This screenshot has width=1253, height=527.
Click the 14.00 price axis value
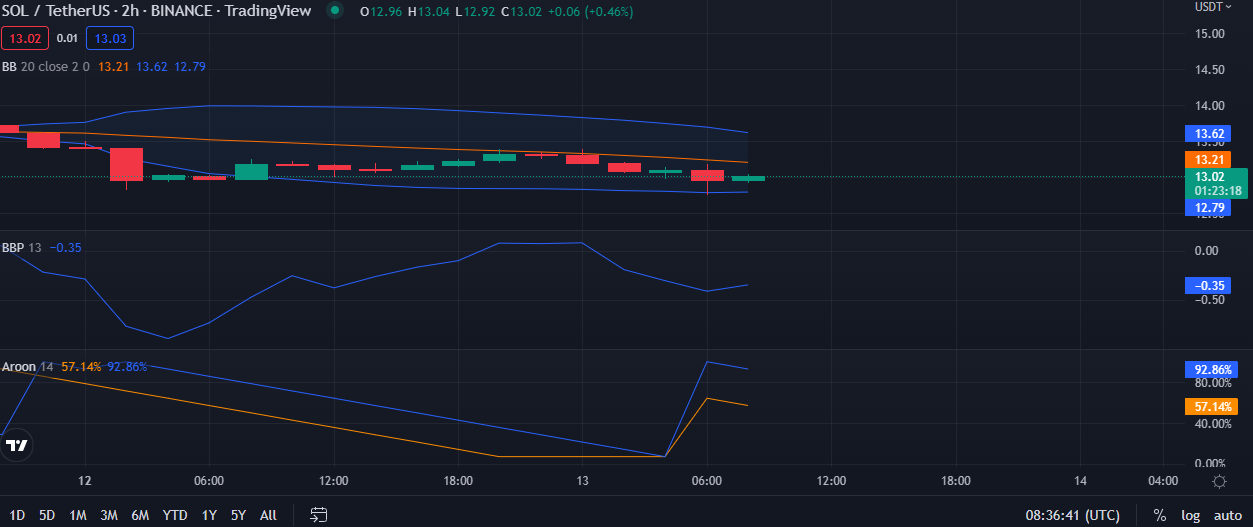(x=1210, y=106)
